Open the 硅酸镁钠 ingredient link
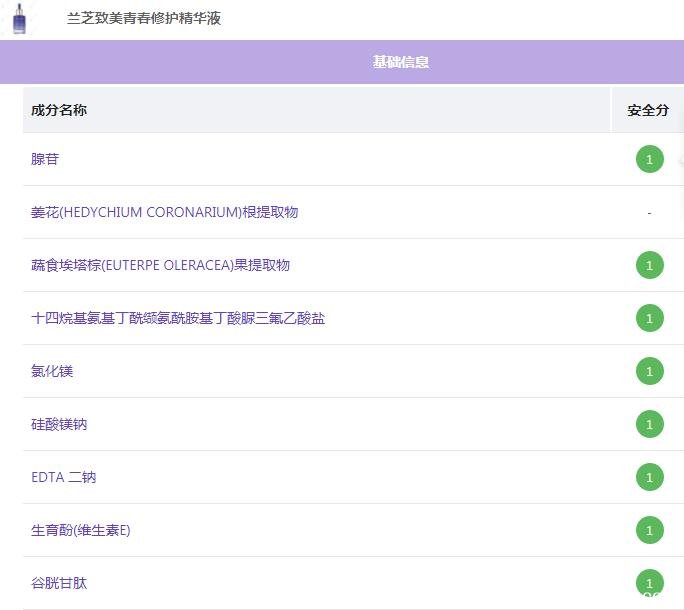The width and height of the screenshot is (684, 610). [59, 424]
